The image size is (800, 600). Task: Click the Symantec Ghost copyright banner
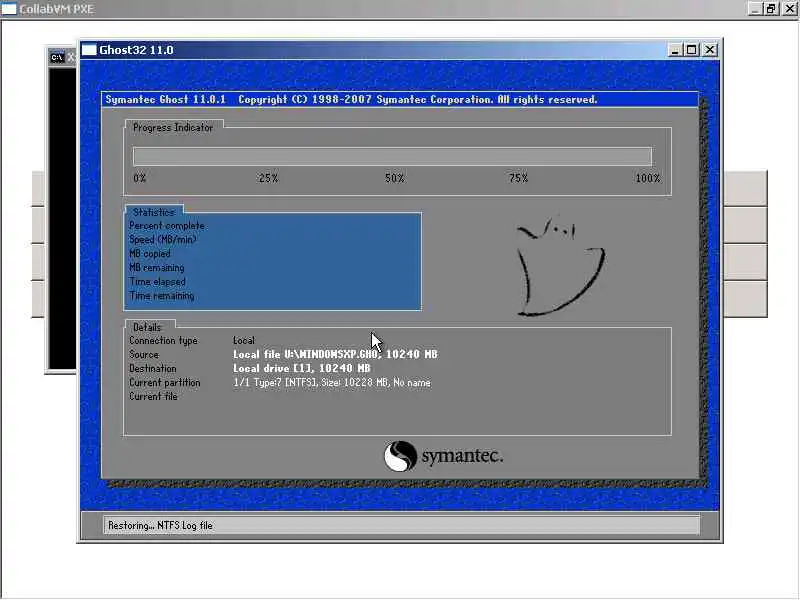point(399,99)
